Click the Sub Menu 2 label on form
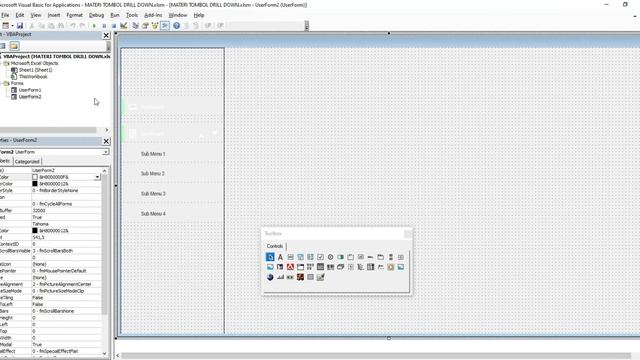 tap(153, 173)
